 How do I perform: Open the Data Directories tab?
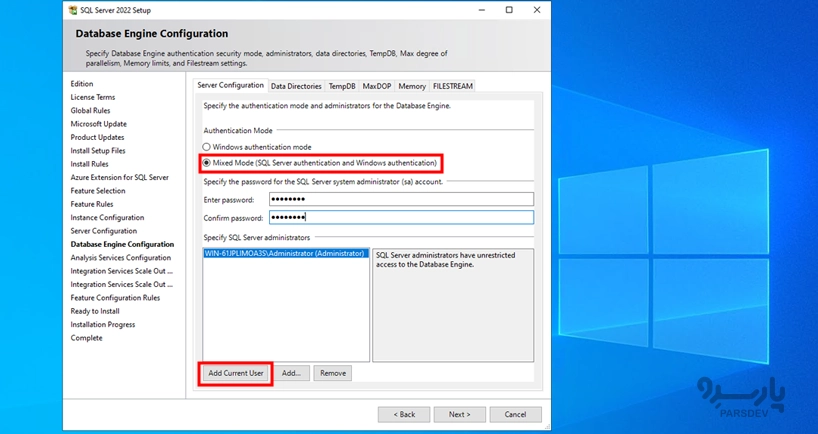pyautogui.click(x=296, y=86)
